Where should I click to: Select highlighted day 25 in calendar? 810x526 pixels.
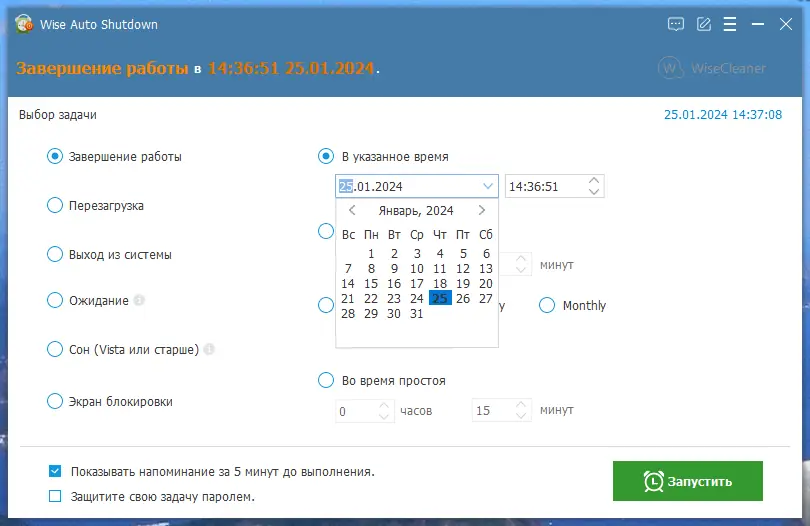(x=440, y=299)
